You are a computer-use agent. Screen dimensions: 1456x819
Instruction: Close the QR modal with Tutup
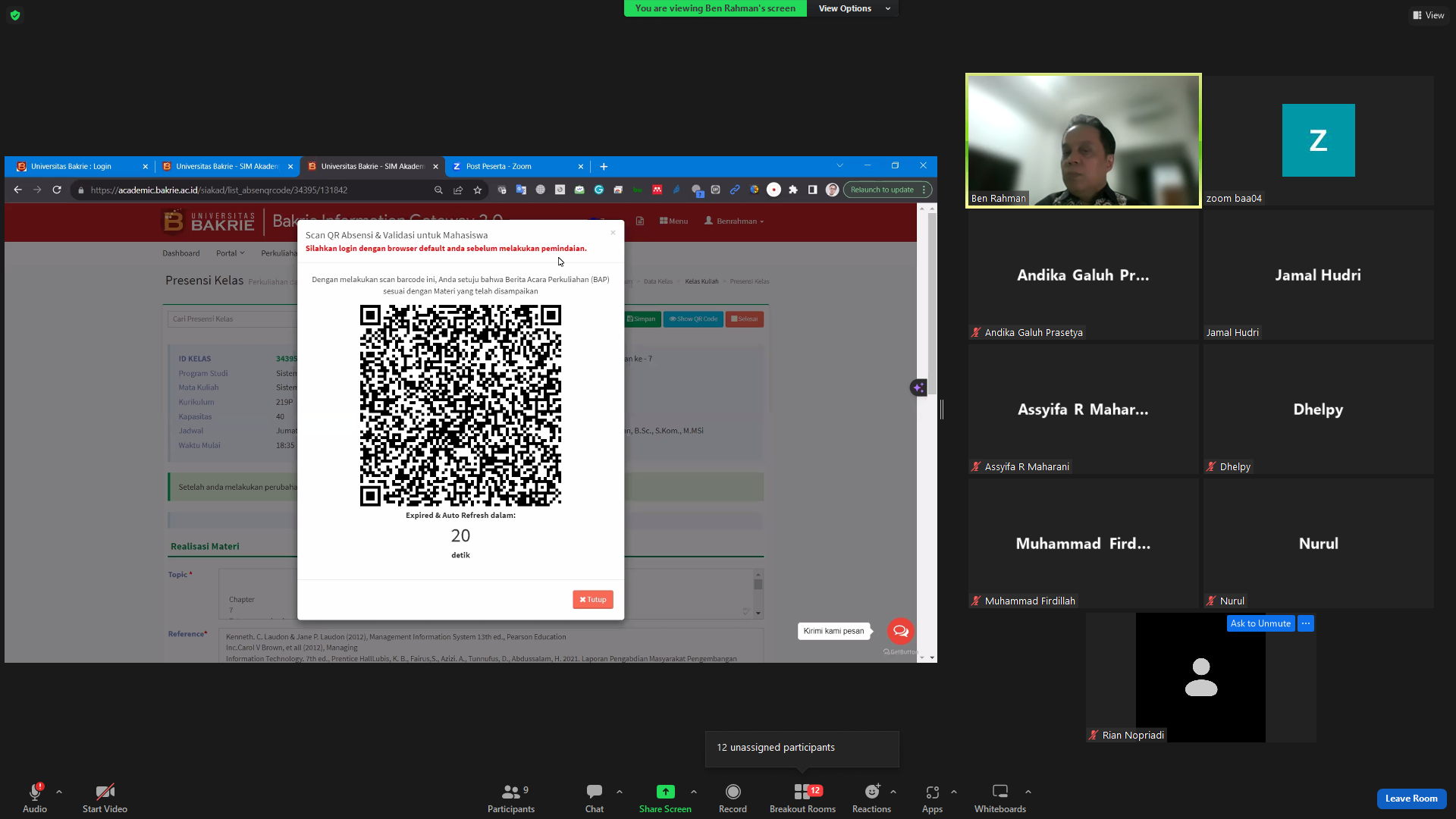click(593, 599)
